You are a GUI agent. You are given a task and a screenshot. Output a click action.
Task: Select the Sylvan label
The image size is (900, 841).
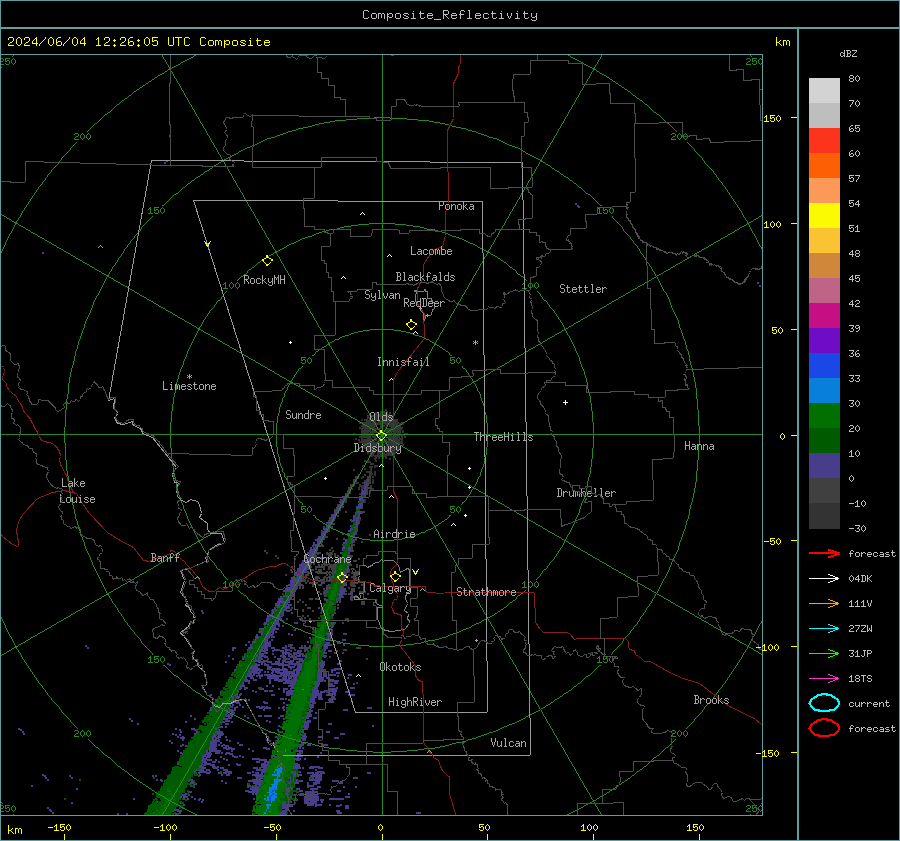coord(382,295)
